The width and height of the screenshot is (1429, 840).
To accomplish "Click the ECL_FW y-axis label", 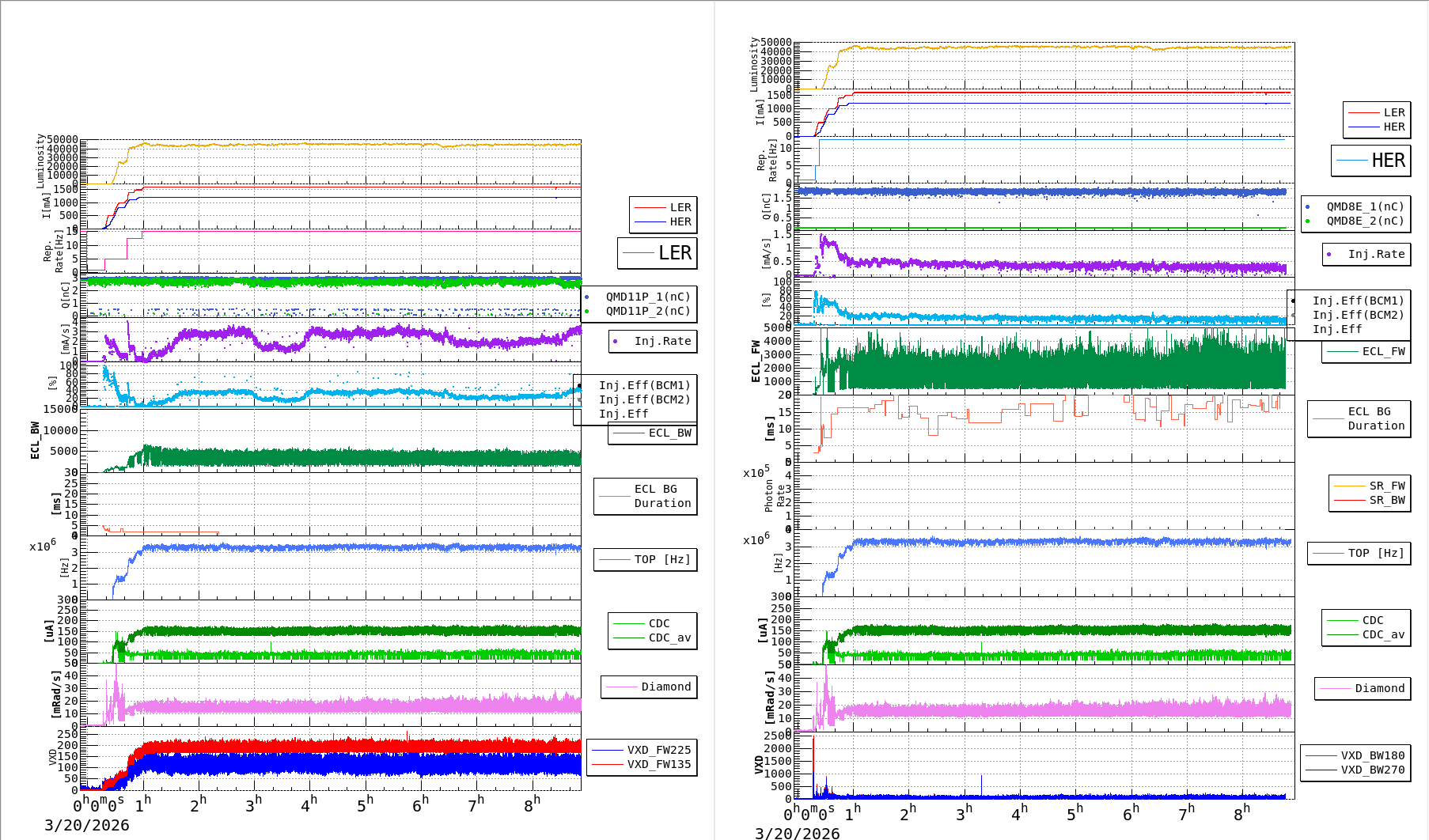I will (756, 361).
